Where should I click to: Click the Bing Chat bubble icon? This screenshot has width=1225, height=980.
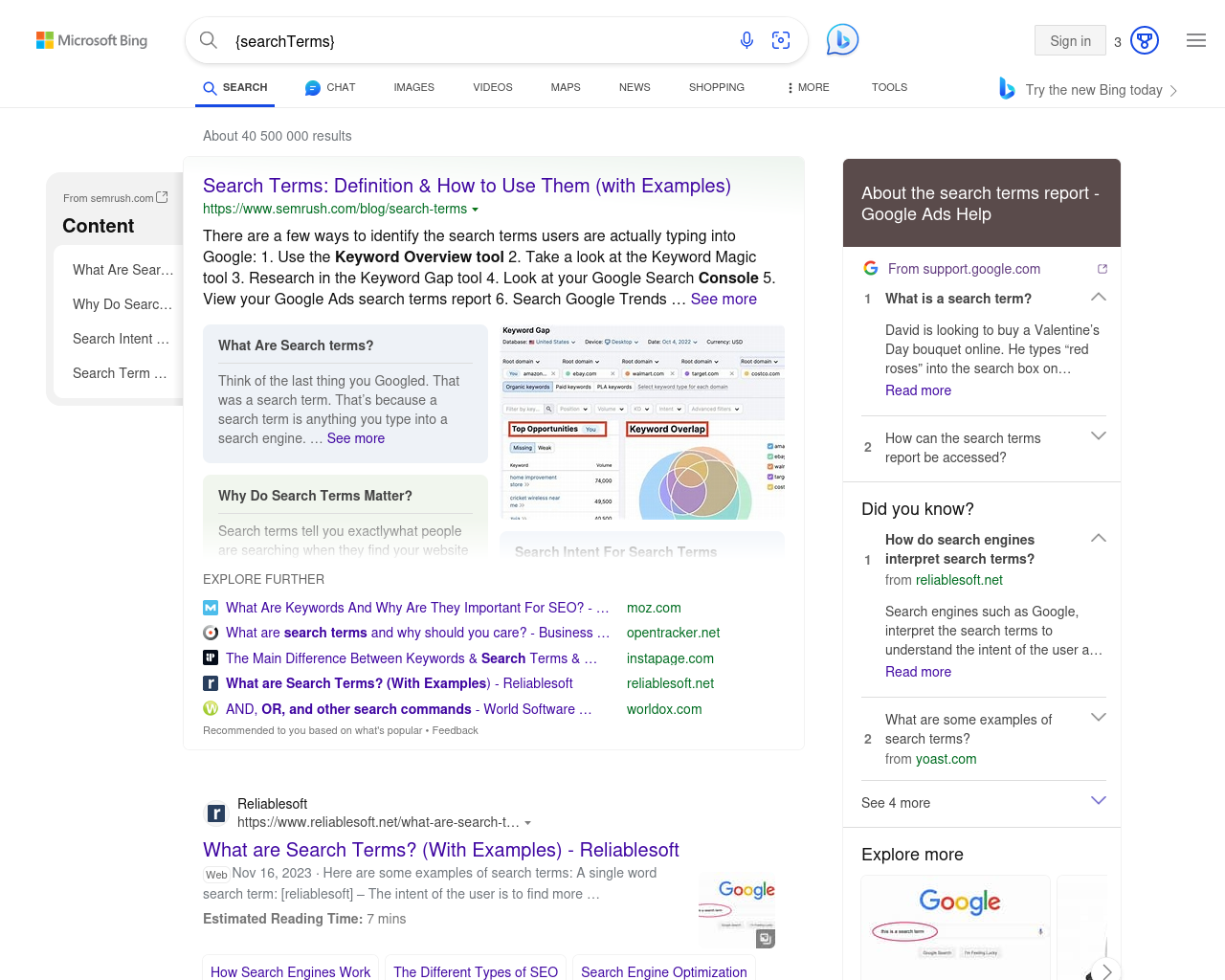(842, 40)
